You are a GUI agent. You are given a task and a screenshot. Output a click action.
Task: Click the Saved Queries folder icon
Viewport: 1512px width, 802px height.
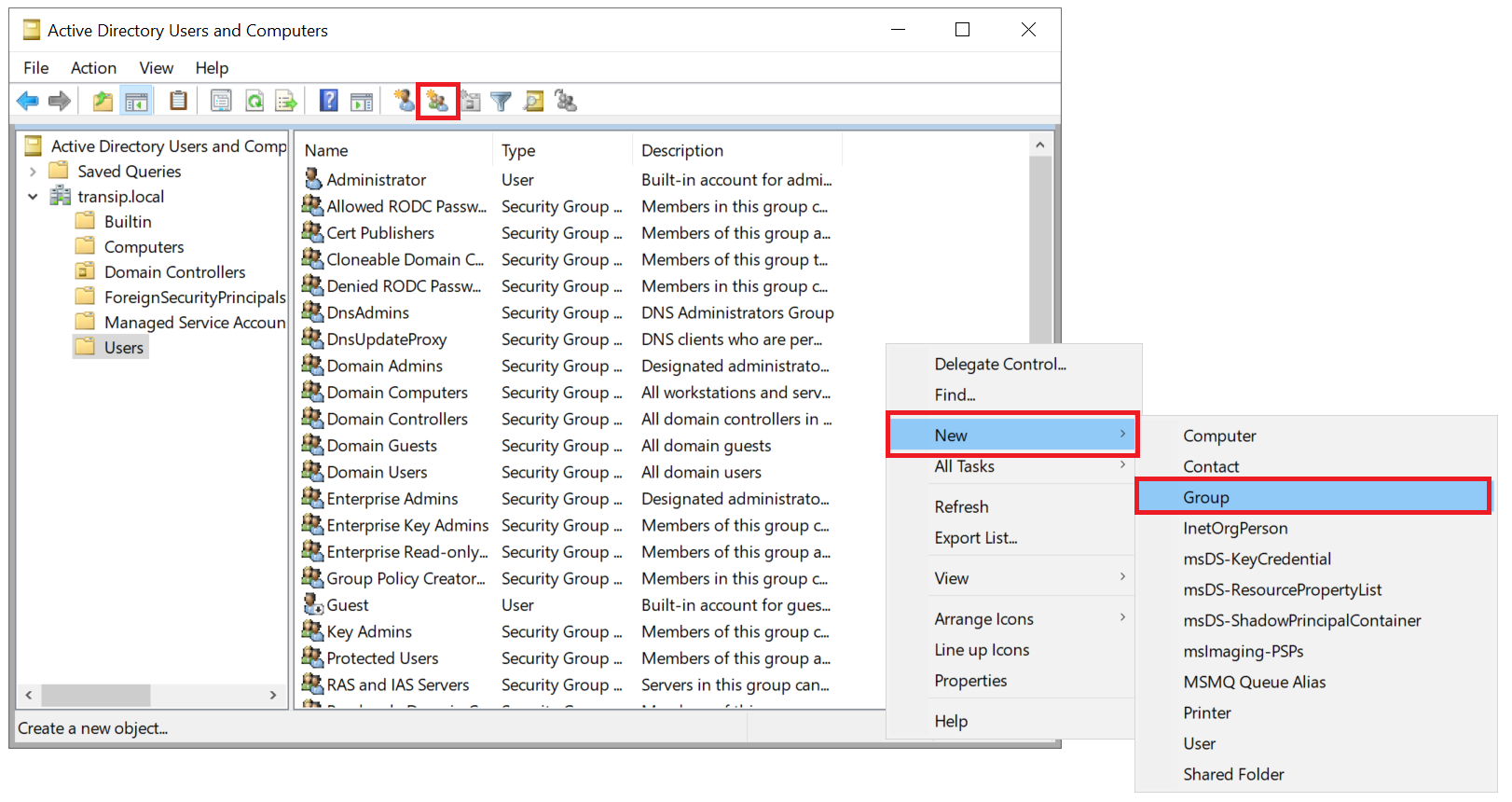click(x=59, y=171)
